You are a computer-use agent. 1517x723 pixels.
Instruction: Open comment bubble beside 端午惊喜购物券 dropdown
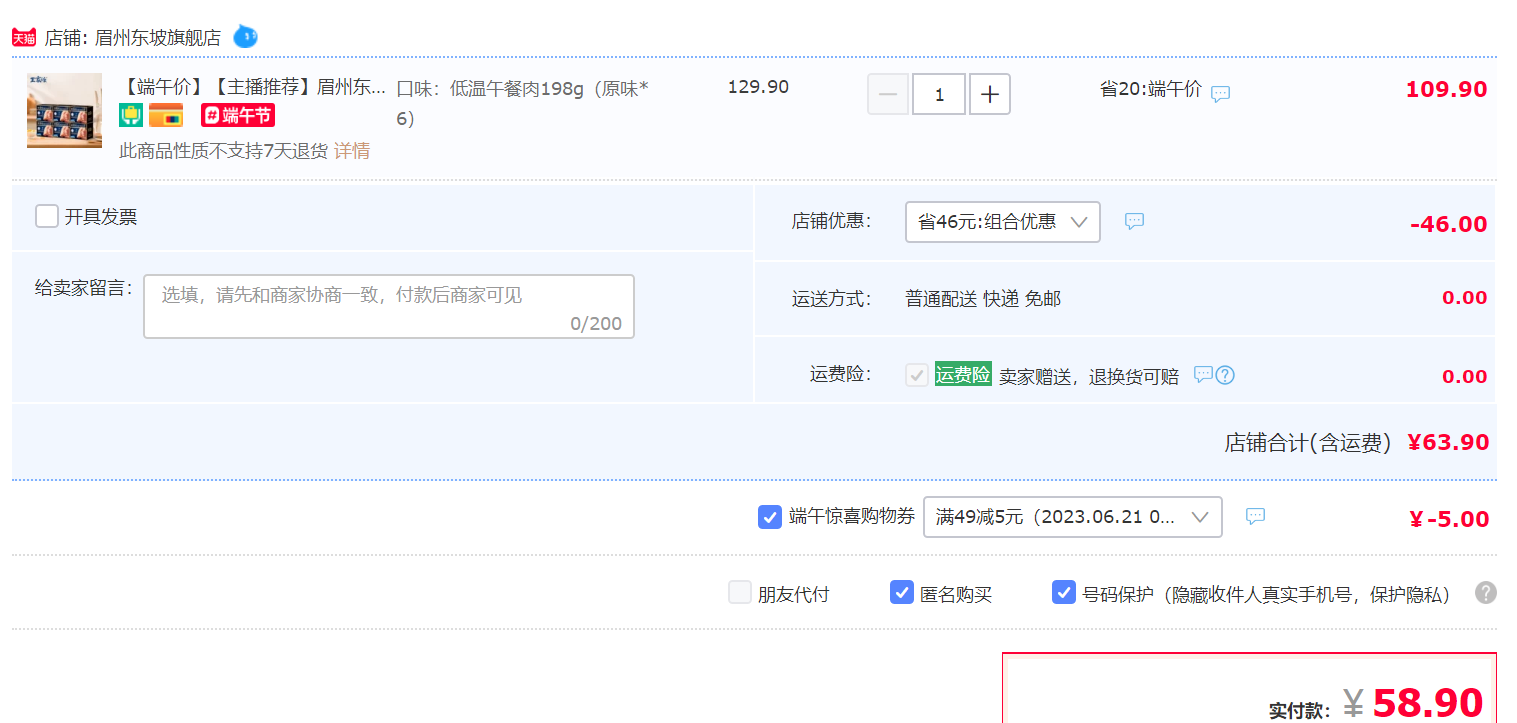[x=1255, y=516]
